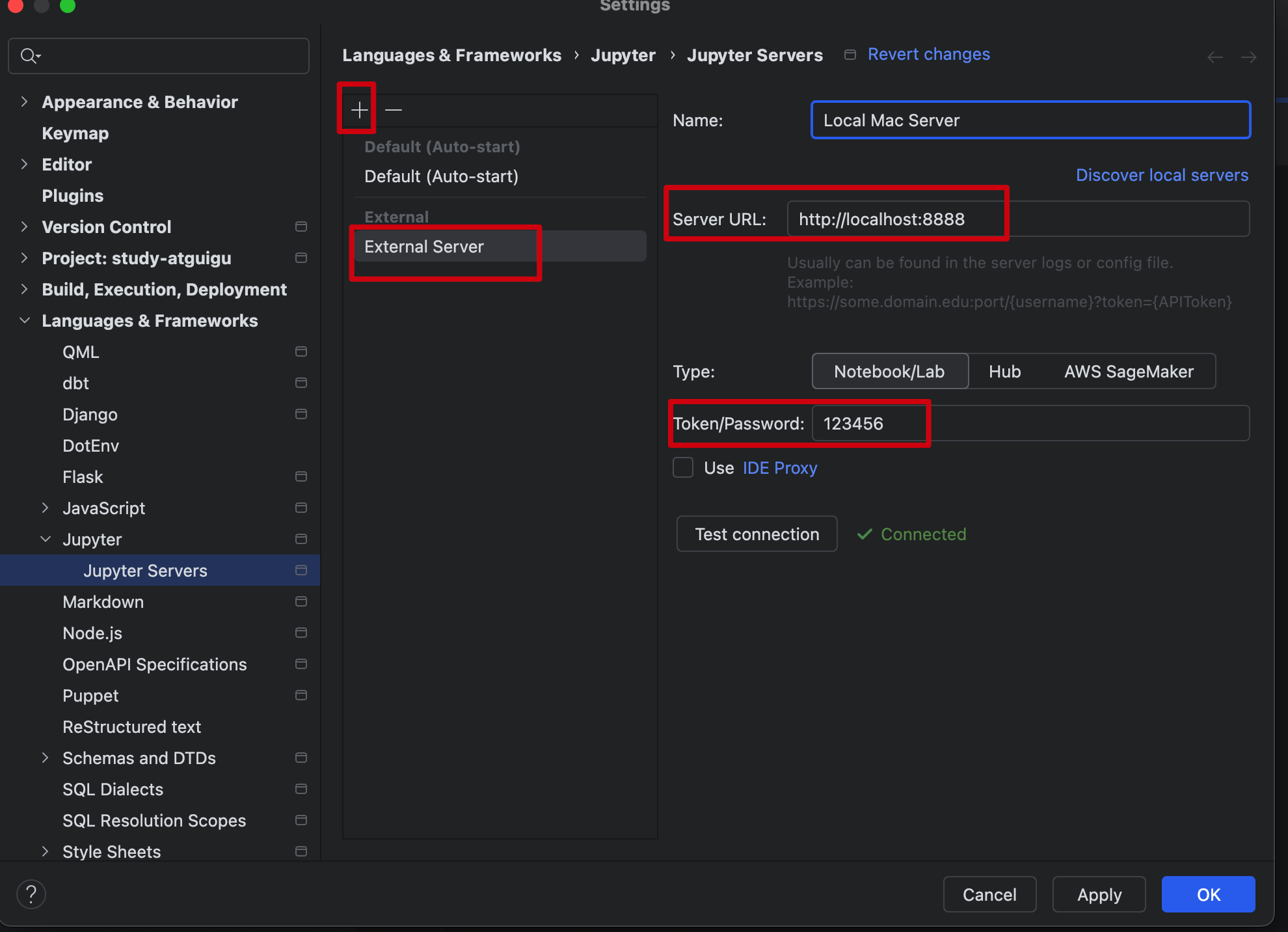This screenshot has height=932, width=1288.
Task: Select the Hub server type
Action: [1004, 371]
